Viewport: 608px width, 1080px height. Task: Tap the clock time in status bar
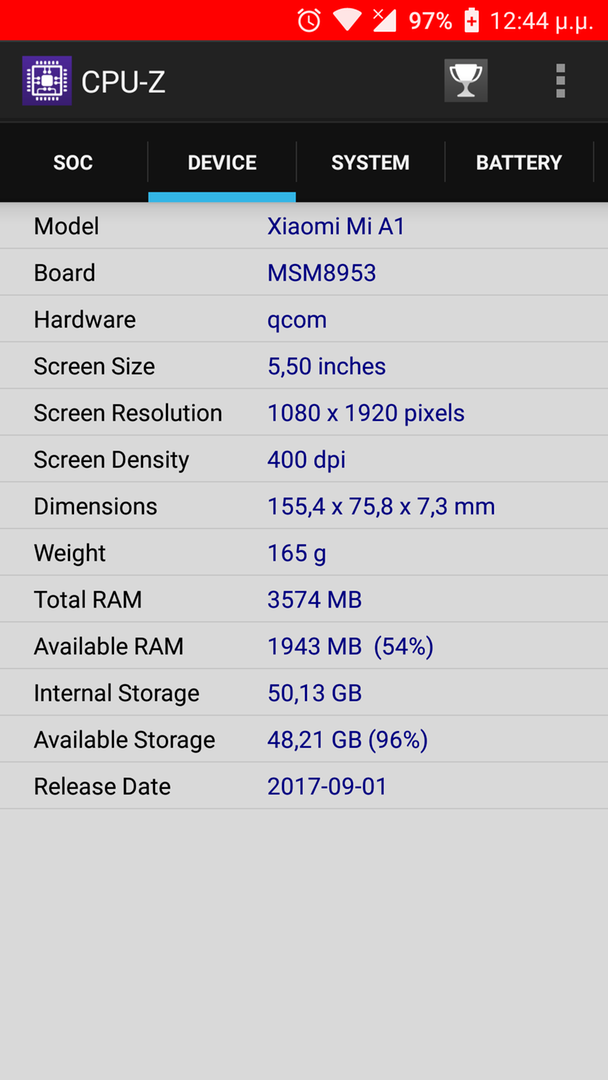[x=541, y=21]
